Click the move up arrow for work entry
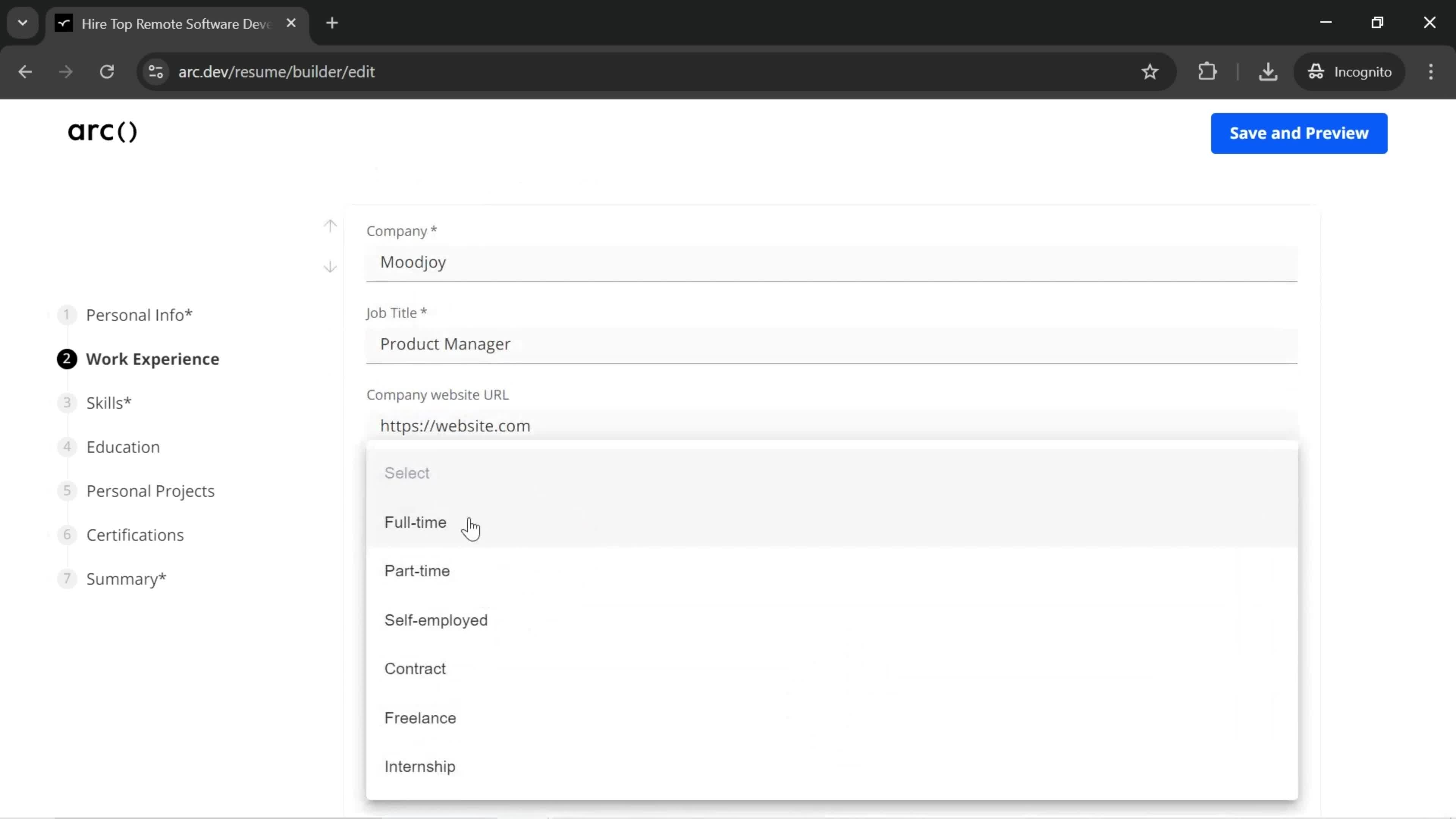 pyautogui.click(x=331, y=224)
